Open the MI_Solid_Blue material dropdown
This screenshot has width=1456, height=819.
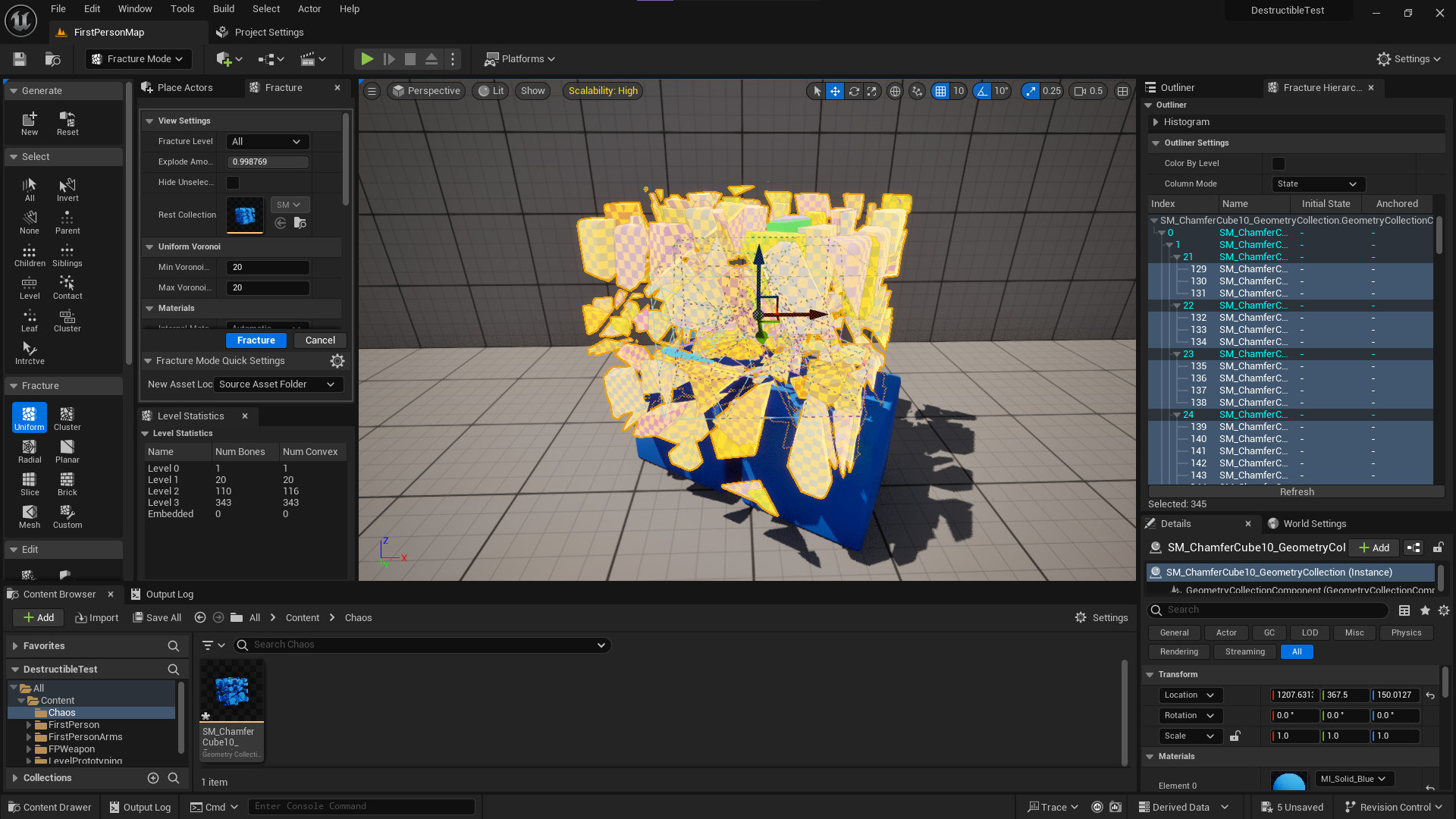[1353, 780]
